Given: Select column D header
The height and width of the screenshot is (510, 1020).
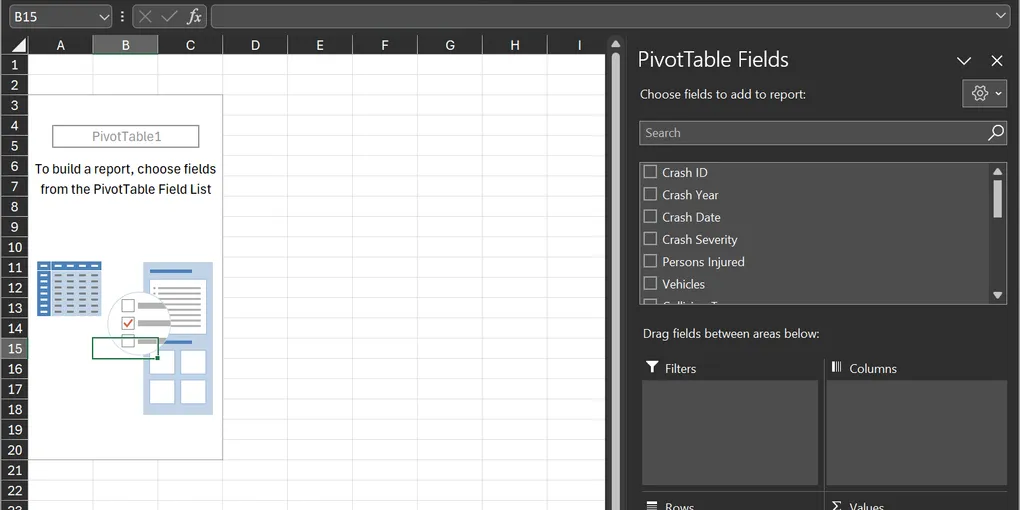Looking at the screenshot, I should point(255,45).
